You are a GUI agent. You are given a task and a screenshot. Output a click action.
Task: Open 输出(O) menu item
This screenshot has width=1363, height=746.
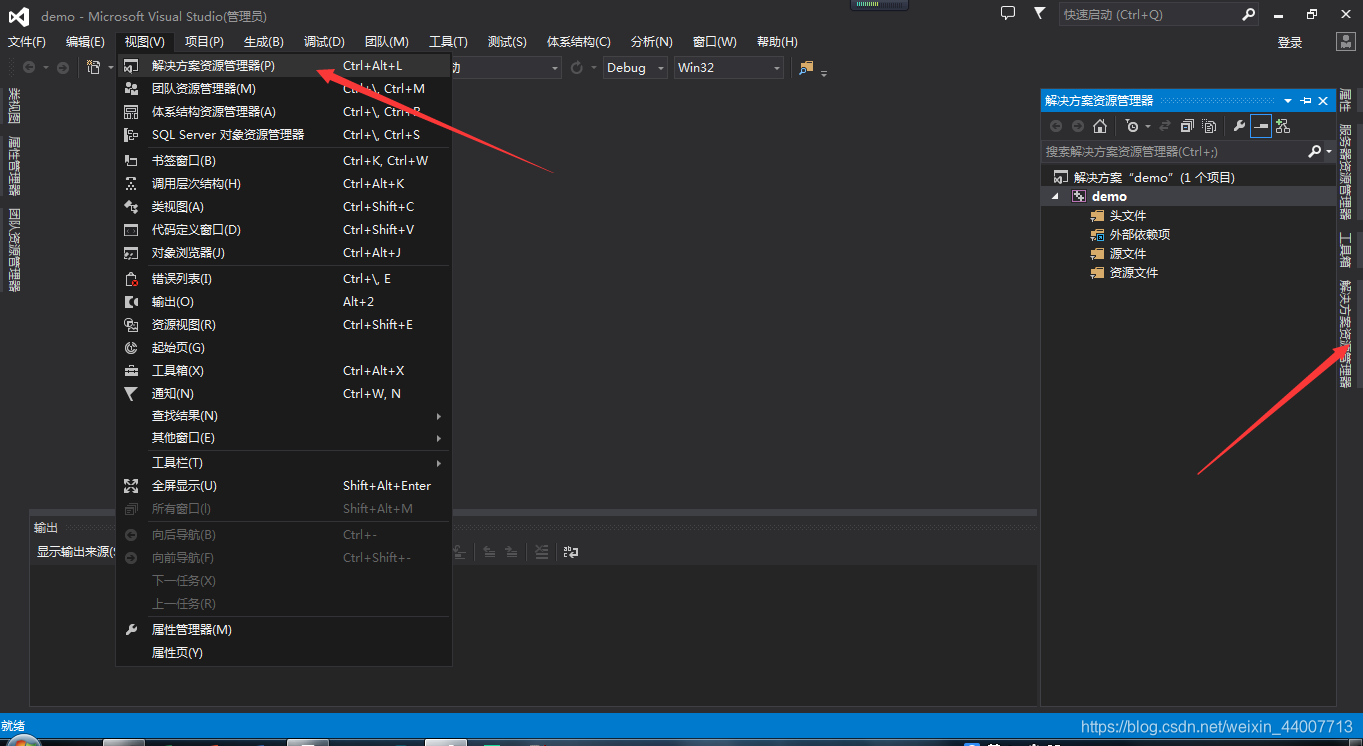pos(284,301)
